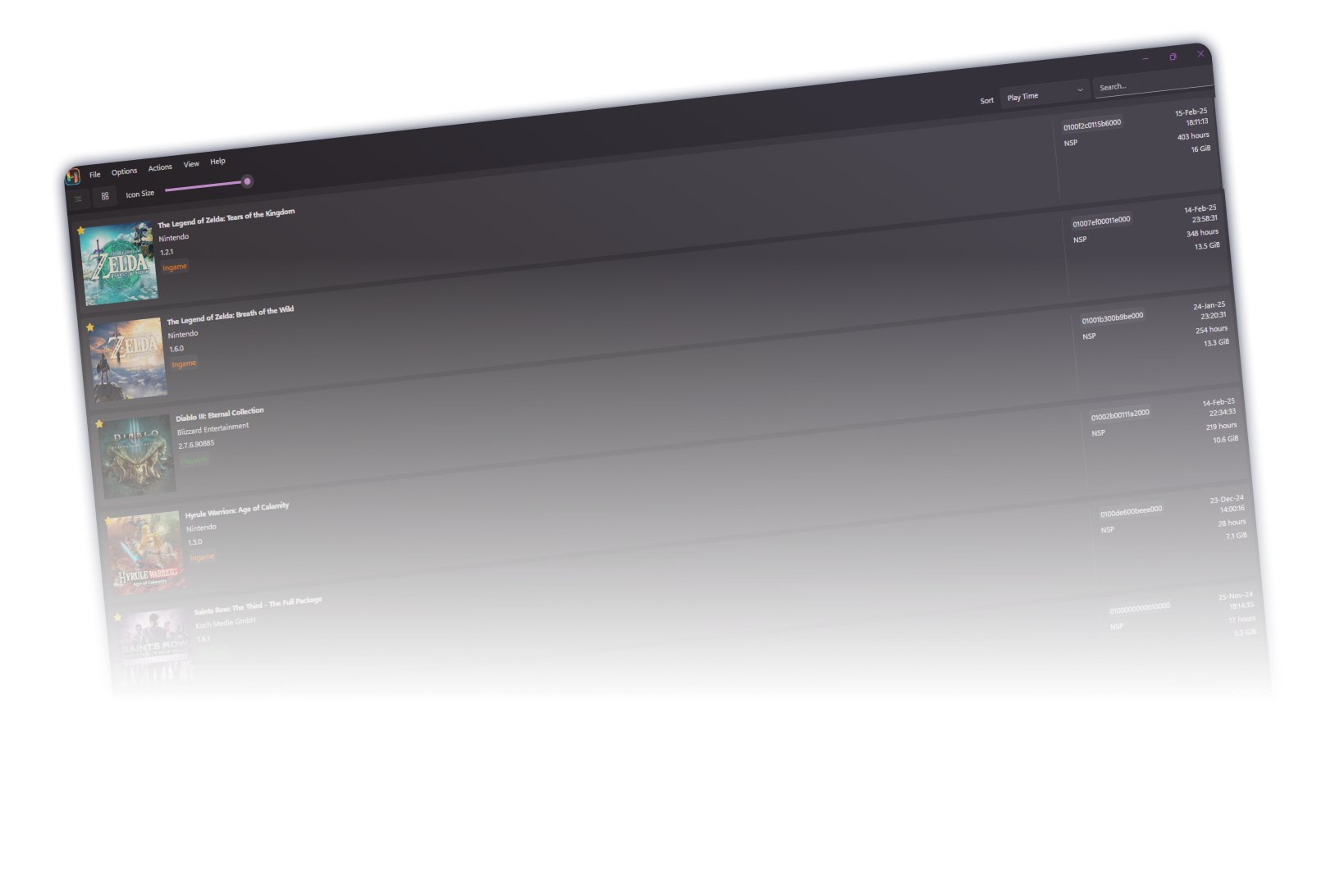Click title ID 01007ef00011e000 label
The image size is (1326, 896).
pos(1101,221)
